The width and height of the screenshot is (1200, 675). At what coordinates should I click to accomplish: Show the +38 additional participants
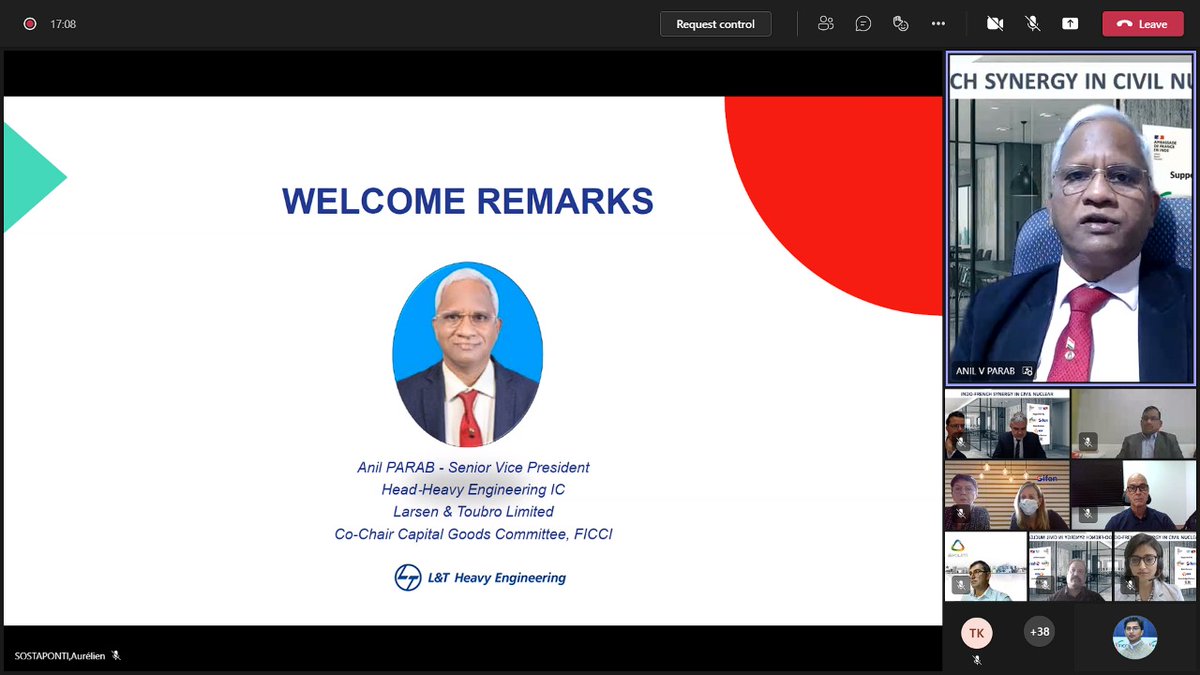click(1039, 632)
